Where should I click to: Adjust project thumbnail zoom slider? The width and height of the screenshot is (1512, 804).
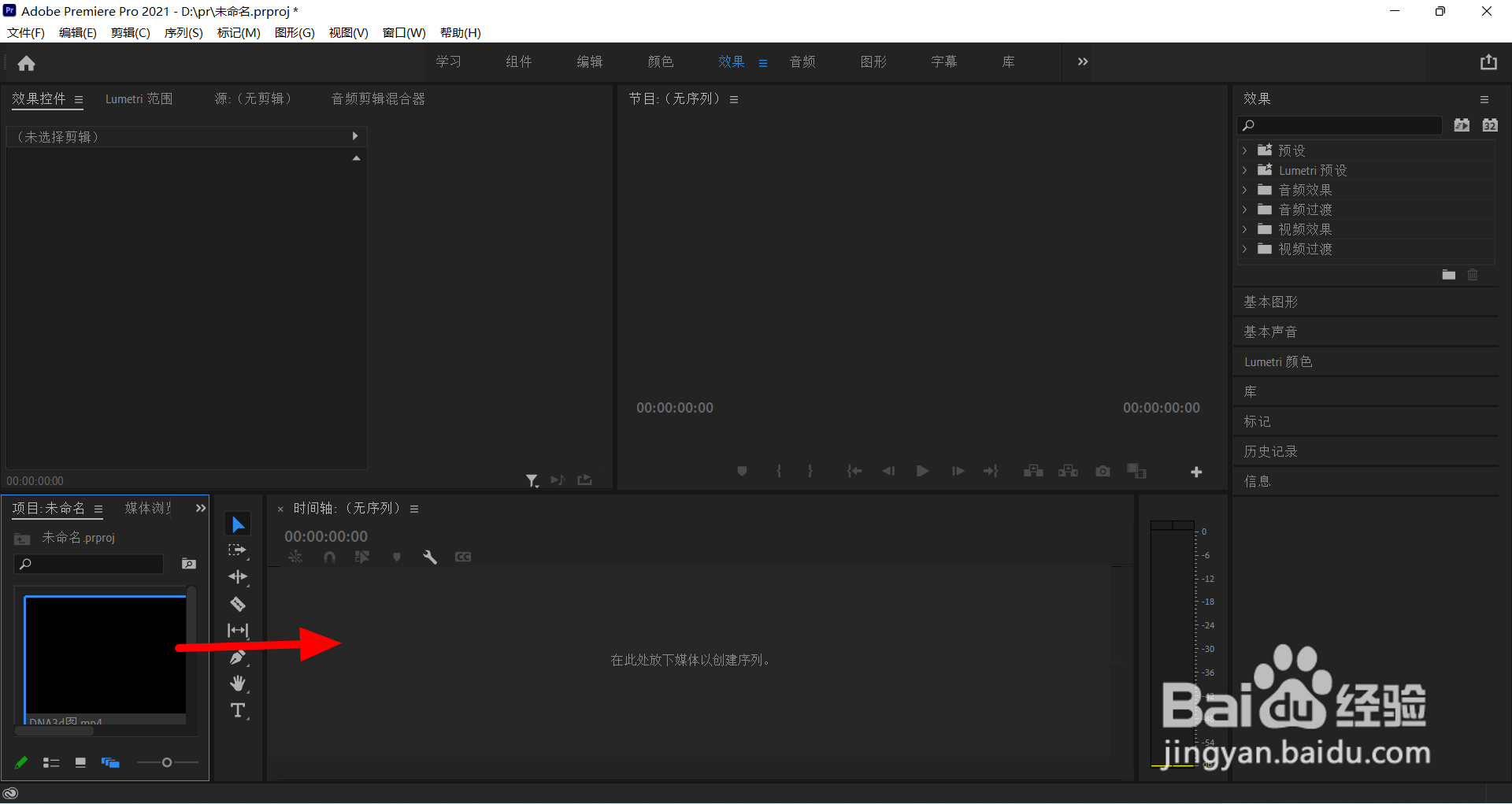pos(167,762)
